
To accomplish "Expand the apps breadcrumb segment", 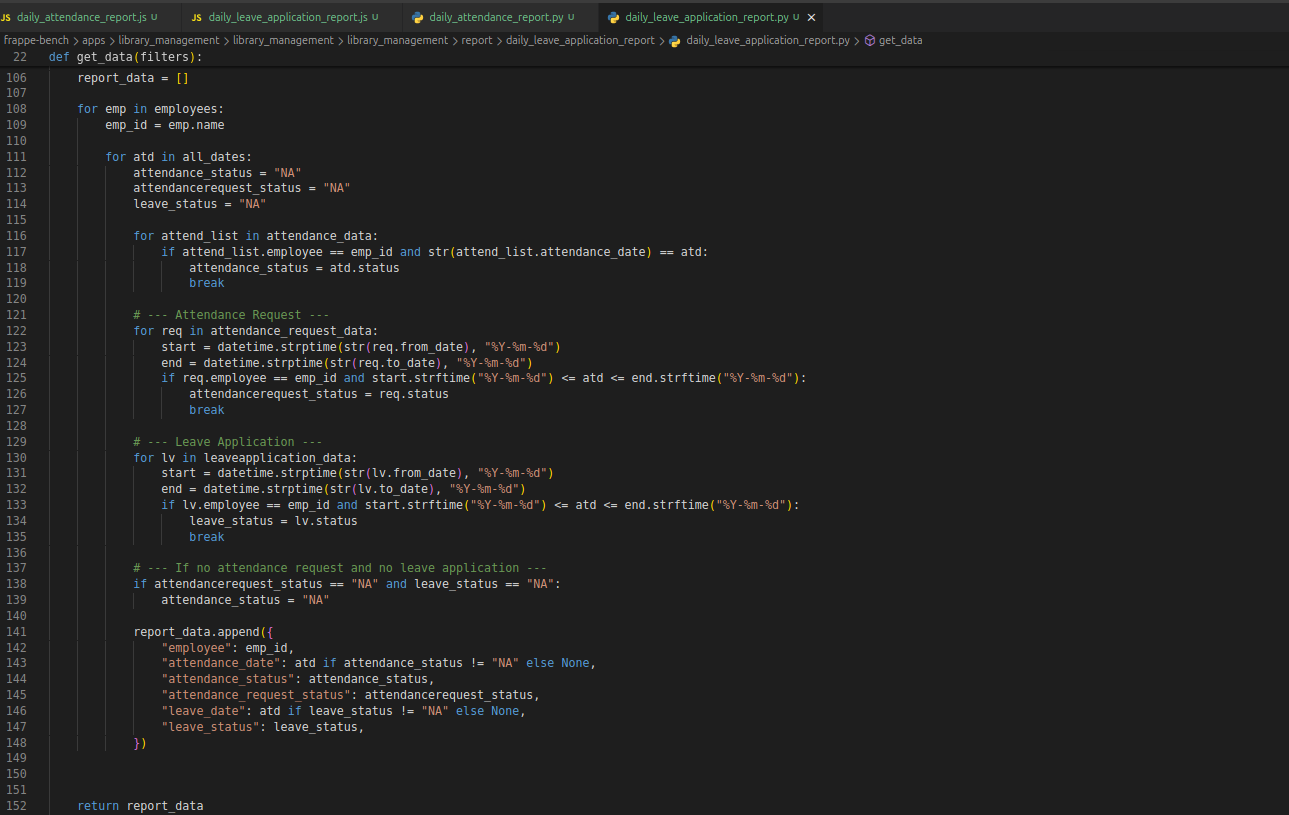I will 93,41.
